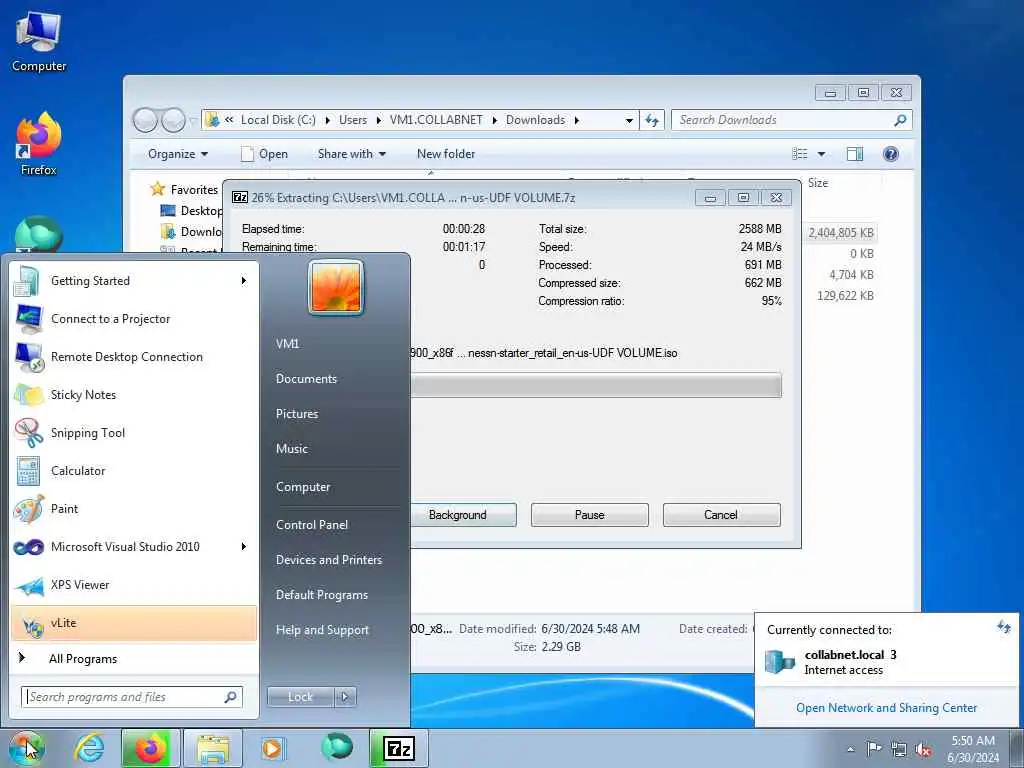
Task: Open Devices and Printers
Action: pos(328,560)
